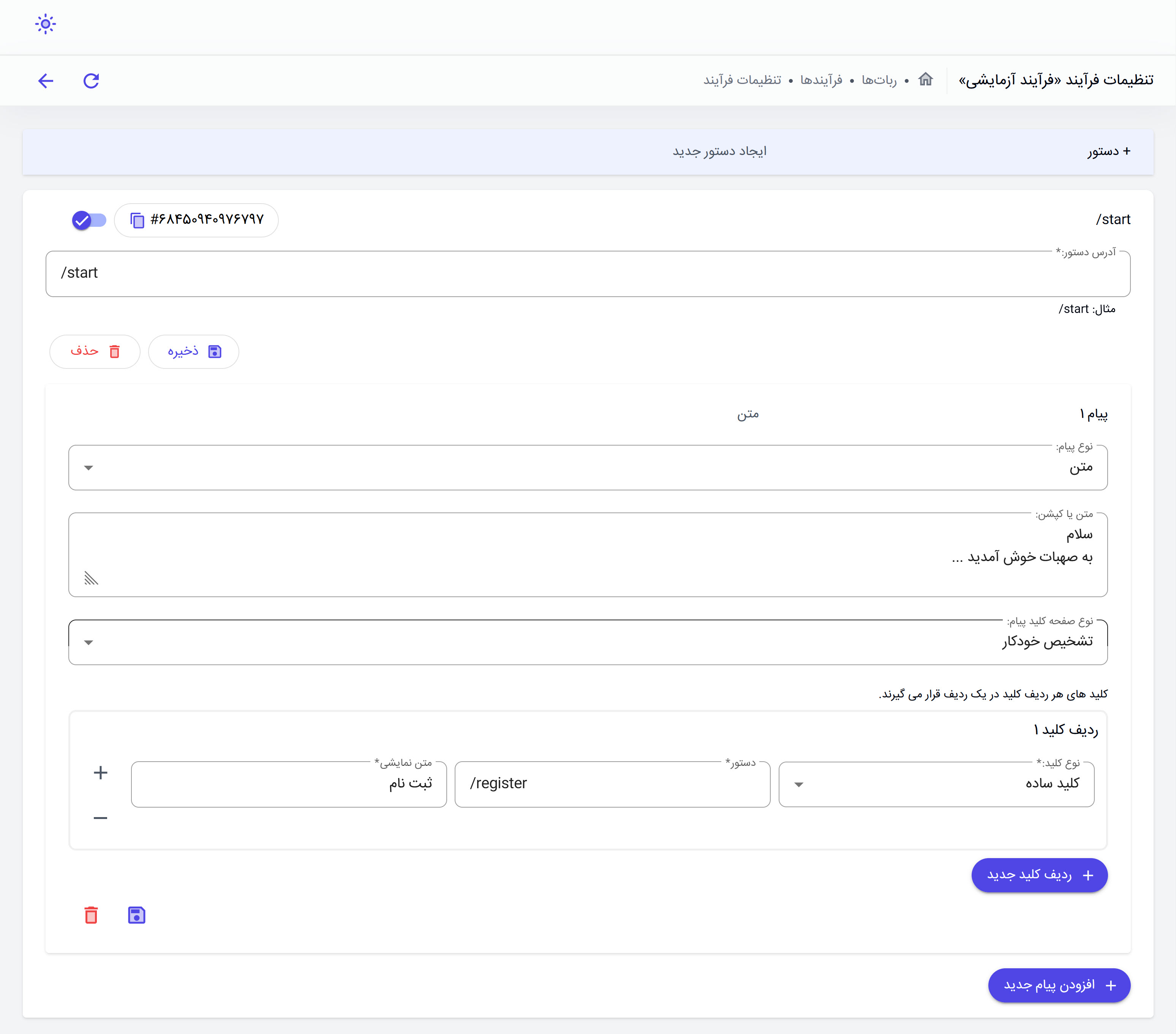Copy the command ID with the copy icon
The width and height of the screenshot is (1176, 1034).
point(137,220)
